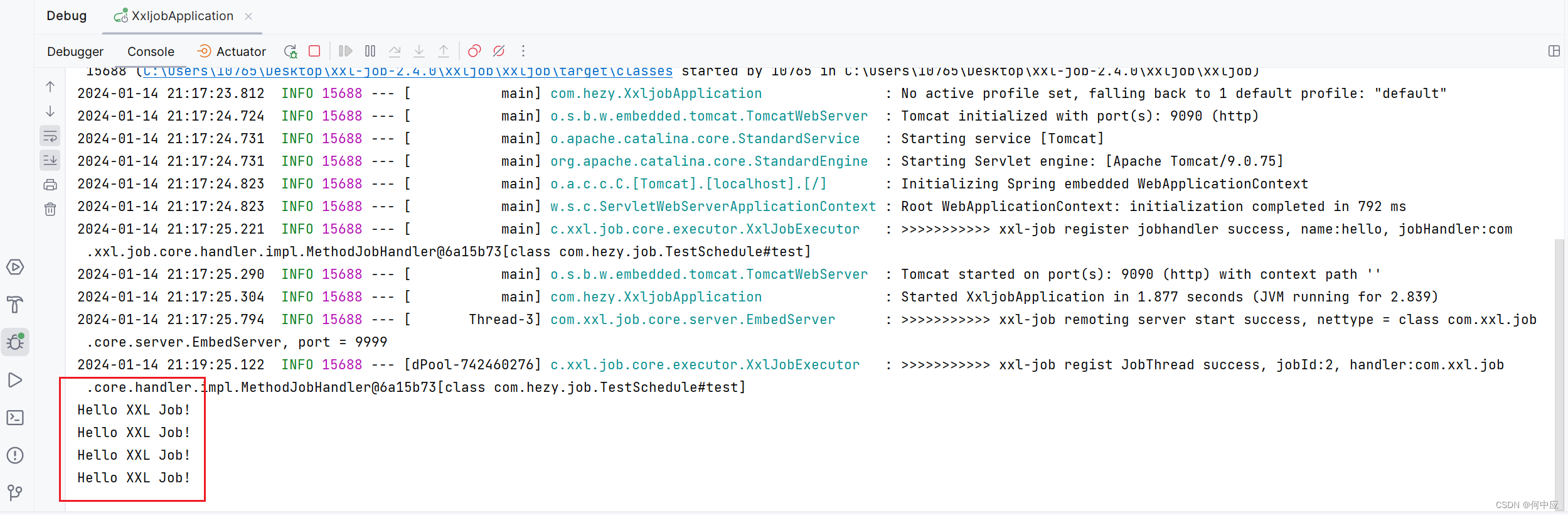Open the Debug tool window bug icon
The height and width of the screenshot is (515, 1568).
coord(15,342)
